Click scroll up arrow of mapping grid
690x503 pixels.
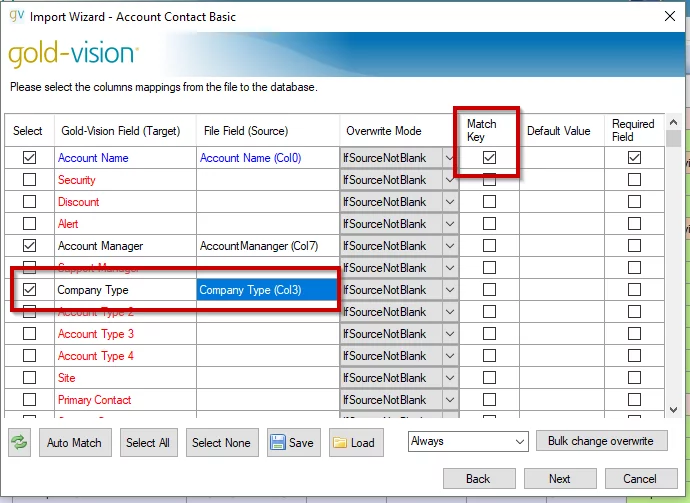[x=673, y=122]
